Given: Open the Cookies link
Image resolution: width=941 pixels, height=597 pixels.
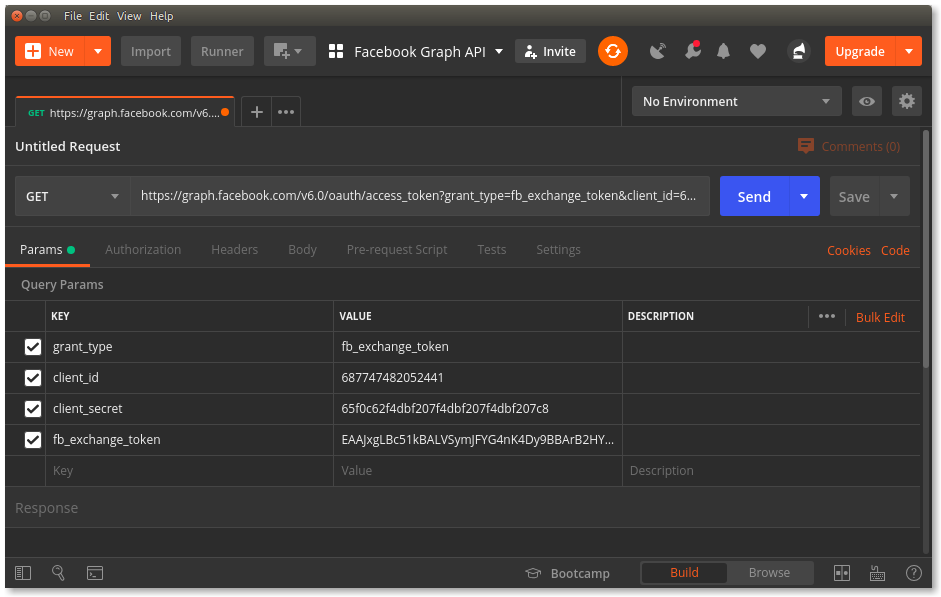Looking at the screenshot, I should (849, 250).
